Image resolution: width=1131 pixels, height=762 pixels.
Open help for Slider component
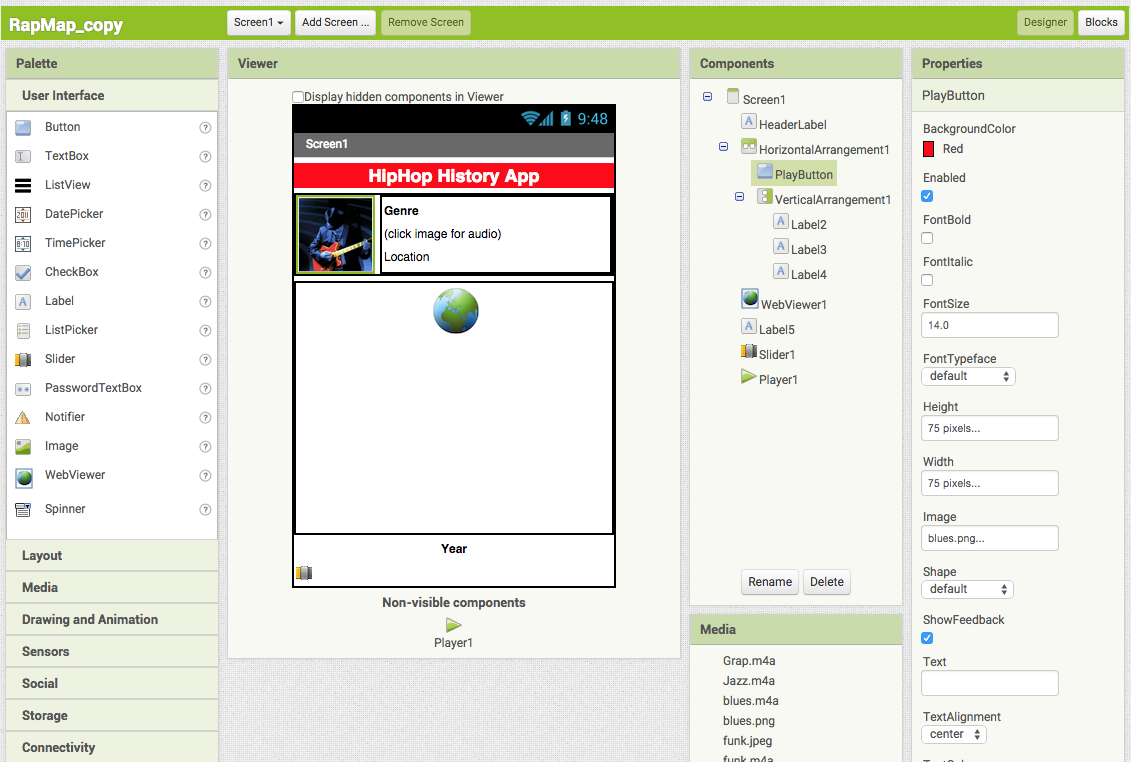click(x=205, y=359)
